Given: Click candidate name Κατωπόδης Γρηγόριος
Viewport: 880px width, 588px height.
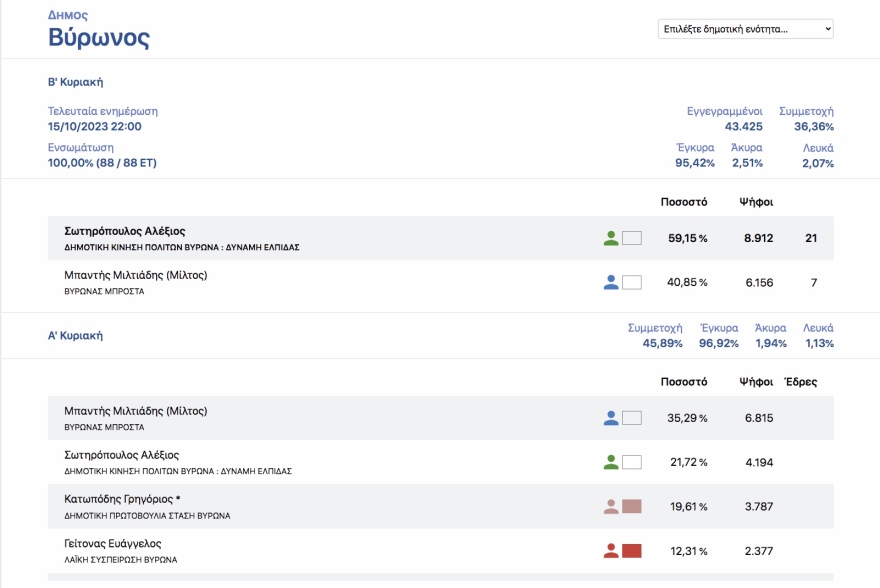Looking at the screenshot, I should click(122, 499).
